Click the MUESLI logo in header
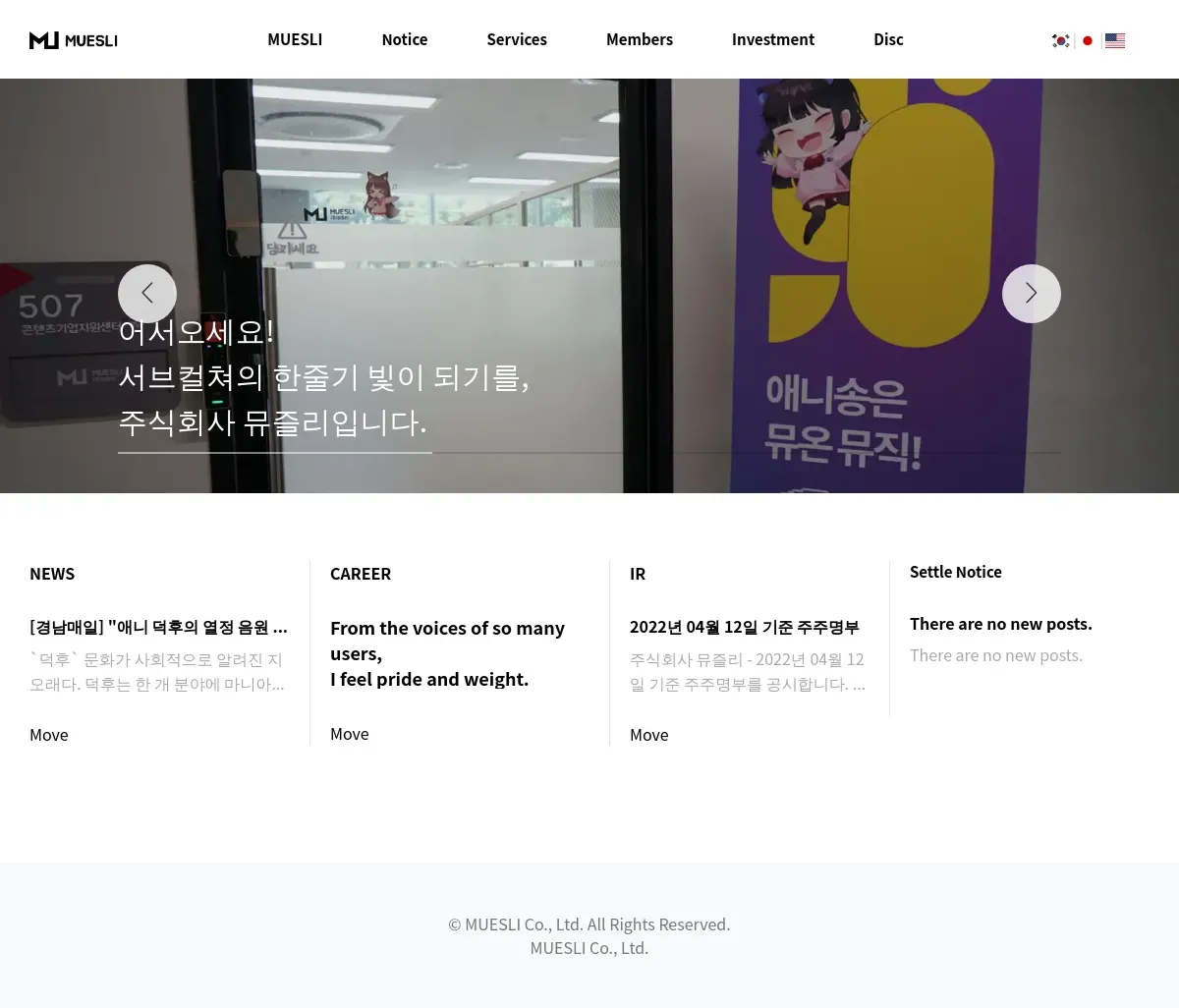The width and height of the screenshot is (1179, 1008). (74, 40)
